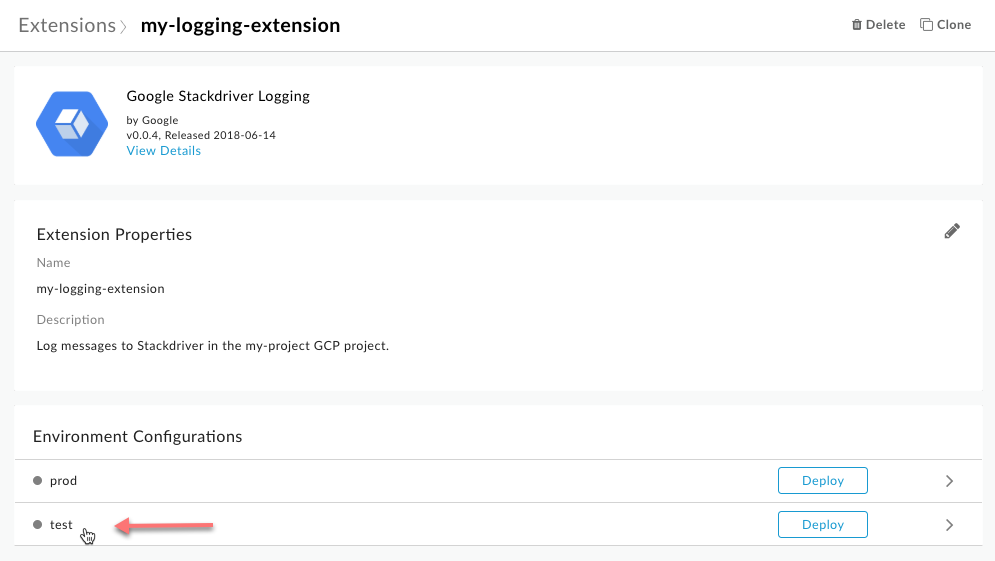Click the Clone copy icon
The height and width of the screenshot is (561, 995).
[926, 25]
